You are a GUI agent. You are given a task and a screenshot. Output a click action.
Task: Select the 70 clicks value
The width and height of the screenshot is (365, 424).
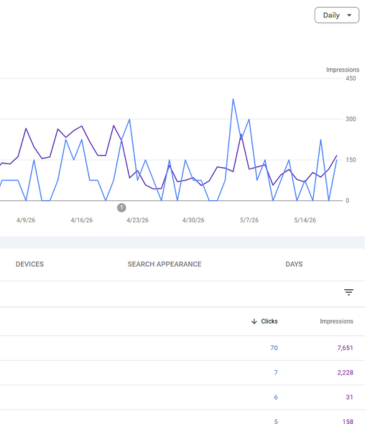point(274,348)
